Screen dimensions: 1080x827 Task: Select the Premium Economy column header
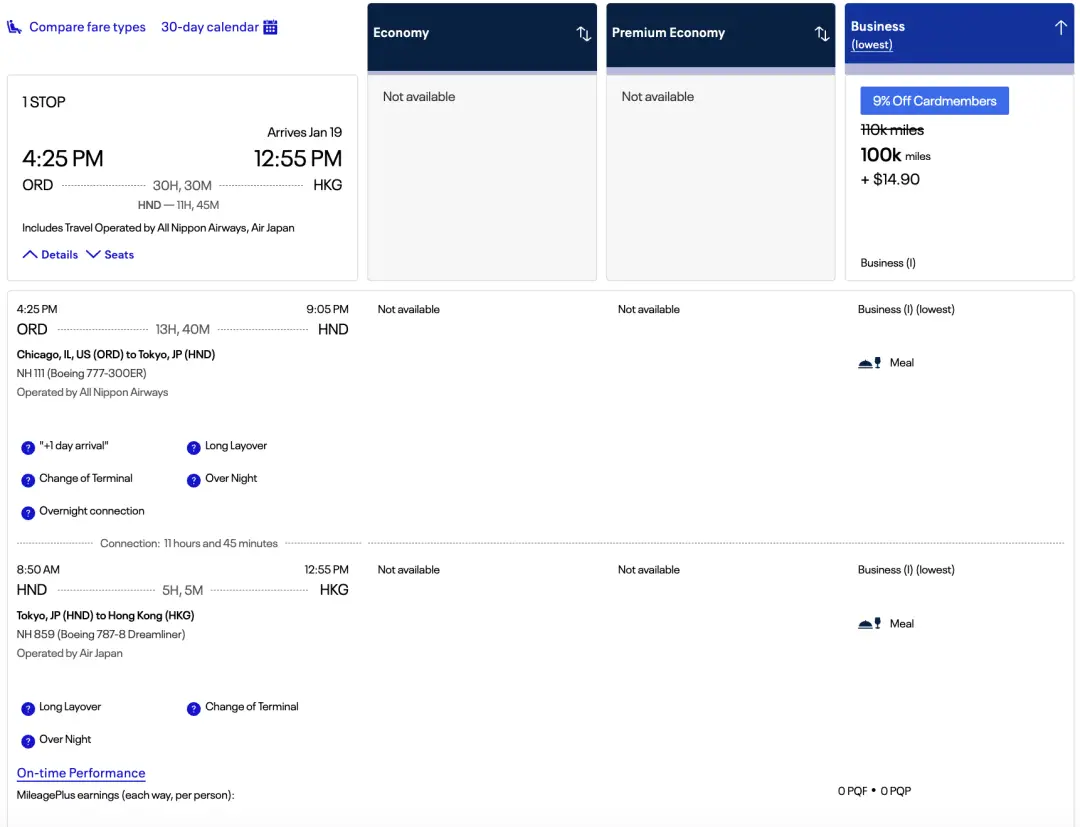click(x=668, y=33)
